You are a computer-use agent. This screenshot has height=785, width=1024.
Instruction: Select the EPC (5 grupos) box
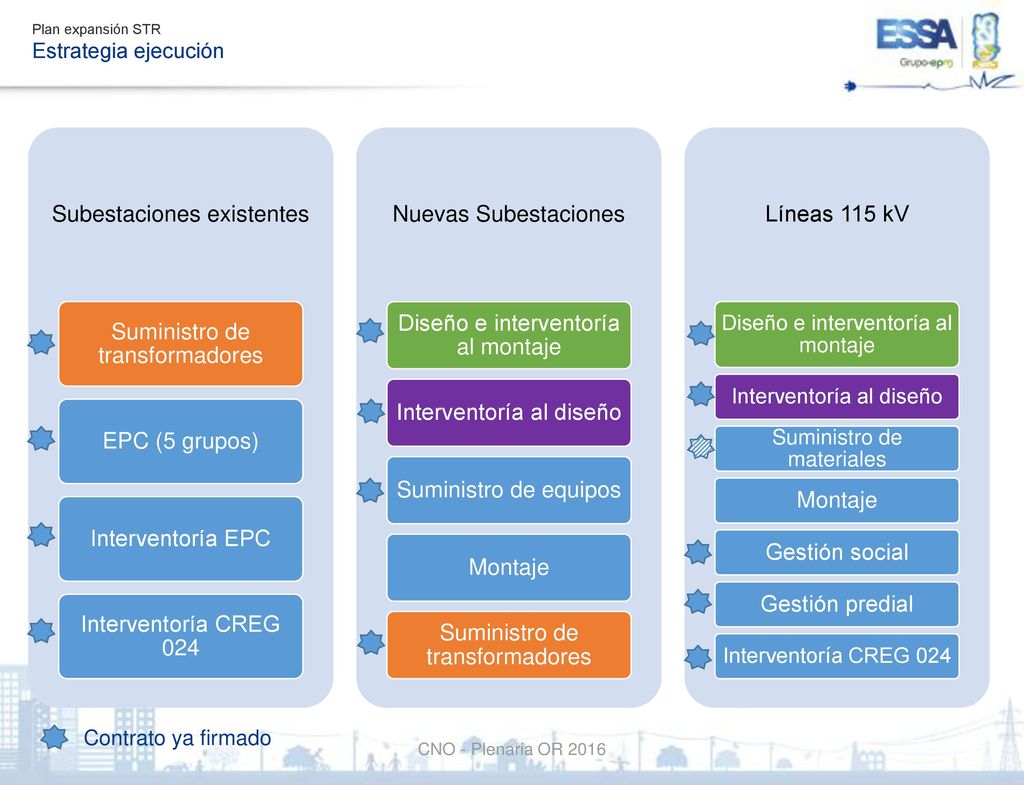pos(181,441)
